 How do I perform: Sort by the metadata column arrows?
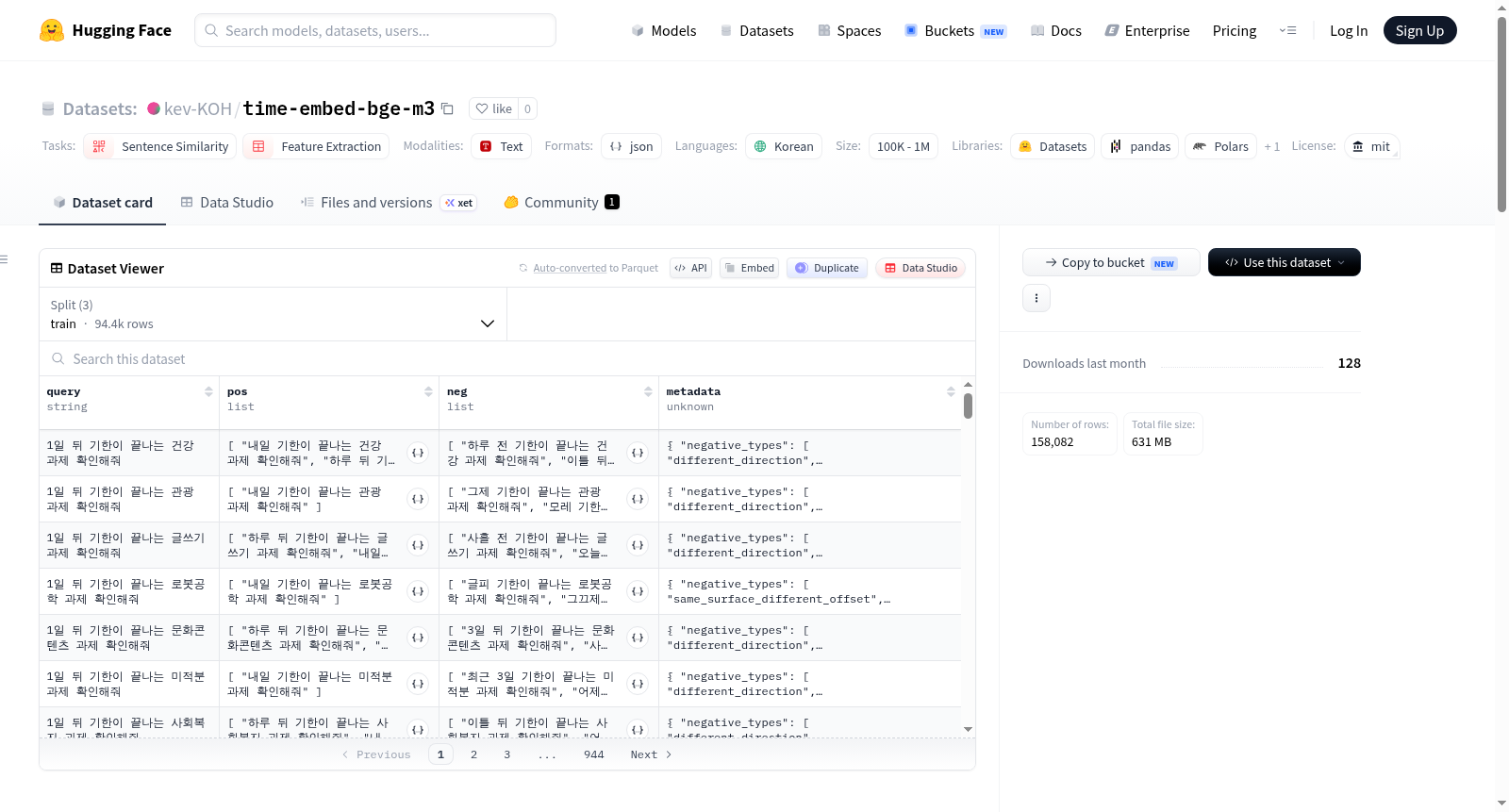click(951, 391)
